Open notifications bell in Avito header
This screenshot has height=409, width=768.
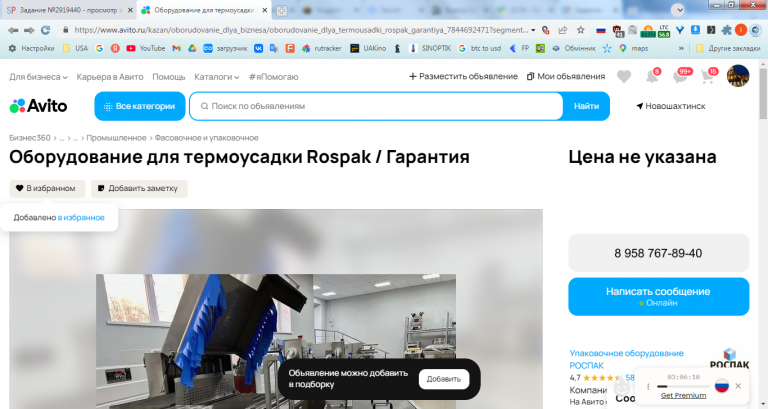click(x=652, y=76)
